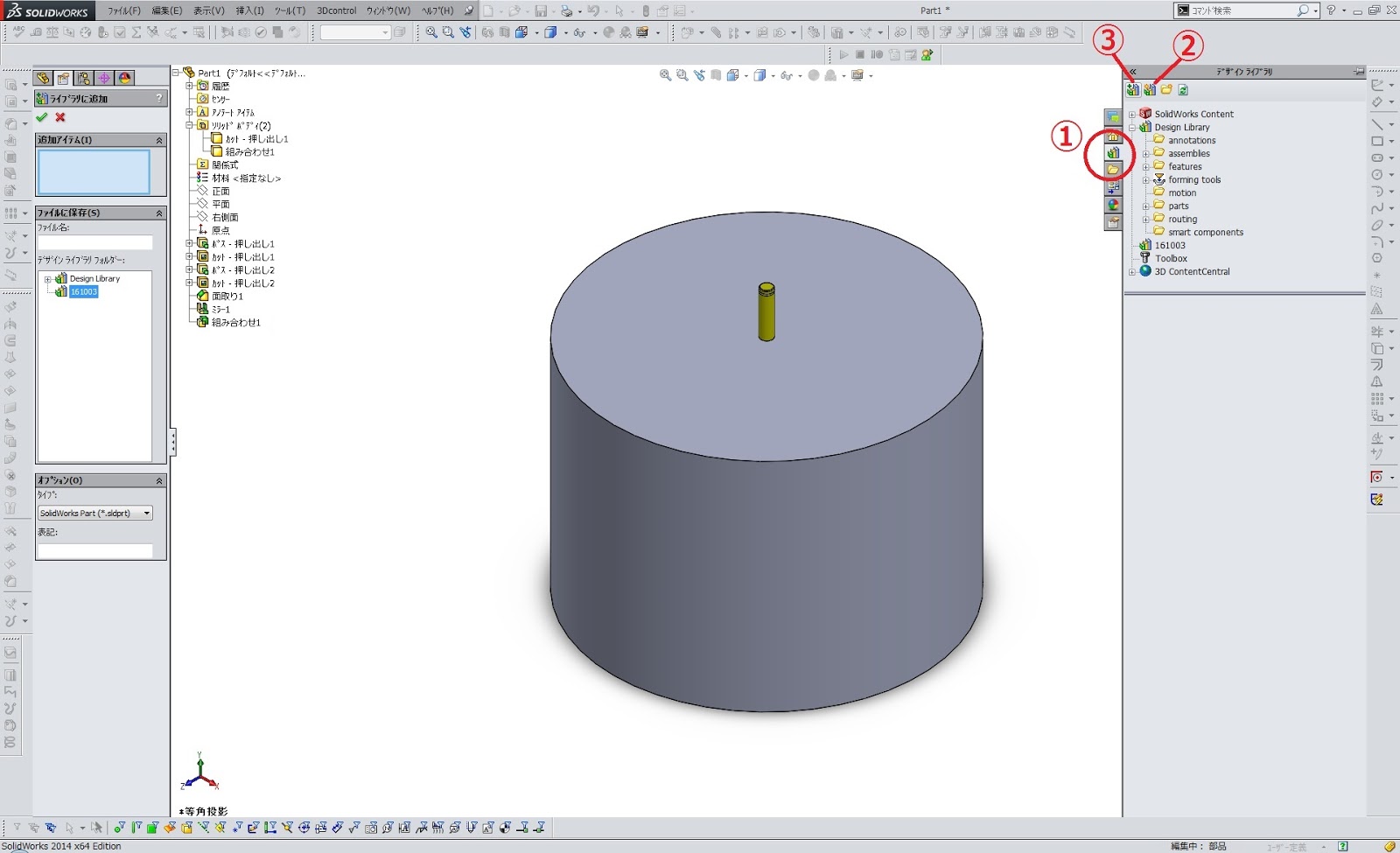Open the file type SolidWorks Part dropdown
This screenshot has width=1400, height=853.
coord(94,513)
